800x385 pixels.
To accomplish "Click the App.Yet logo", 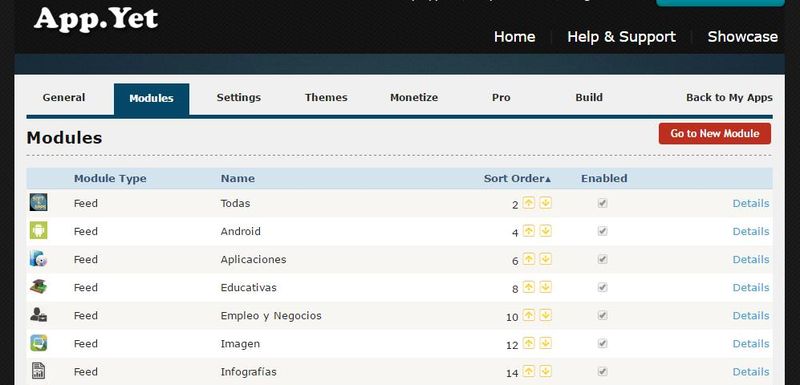I will (x=96, y=19).
